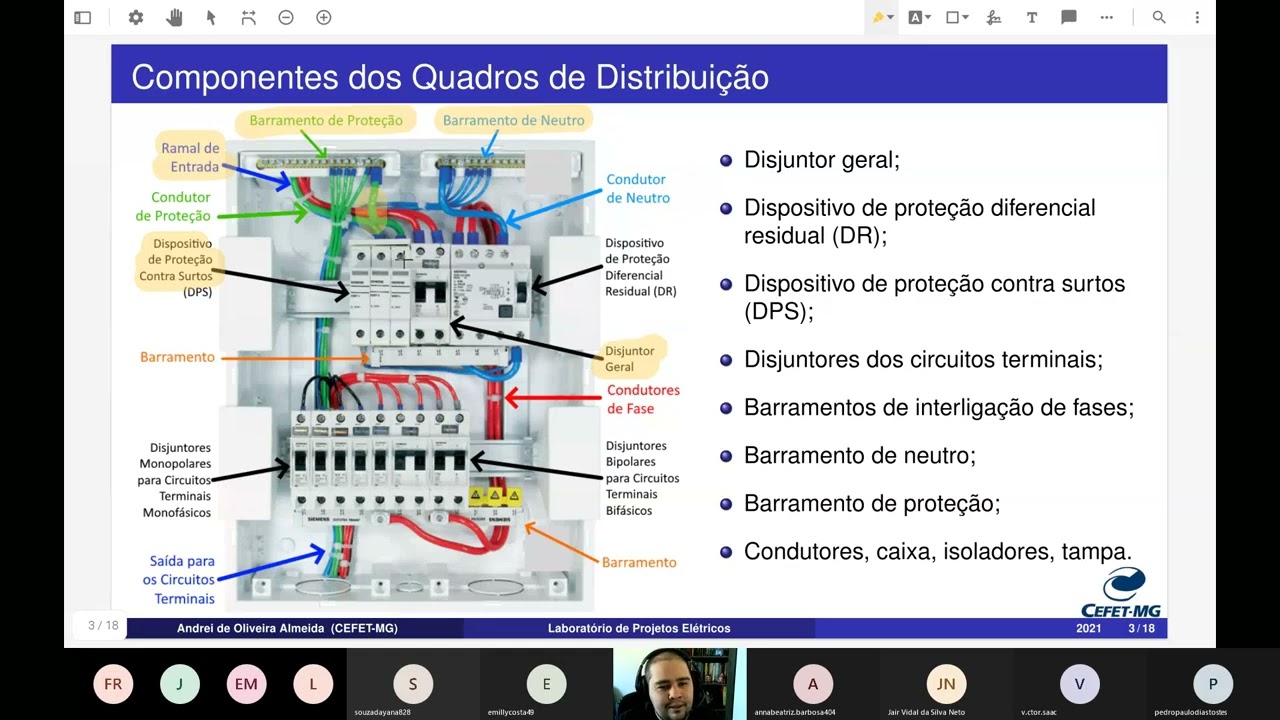Viewport: 1280px width, 720px height.
Task: Select participant tile Jair Vidal da Silva Neto
Action: [x=946, y=684]
